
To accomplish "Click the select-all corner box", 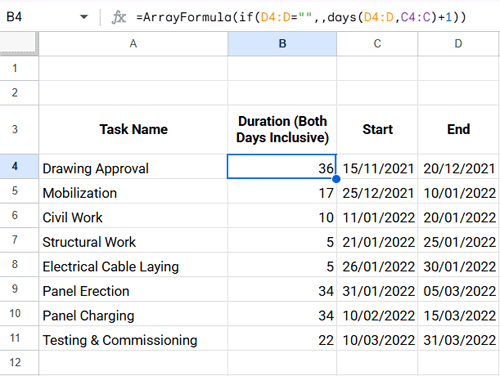I will tap(19, 43).
